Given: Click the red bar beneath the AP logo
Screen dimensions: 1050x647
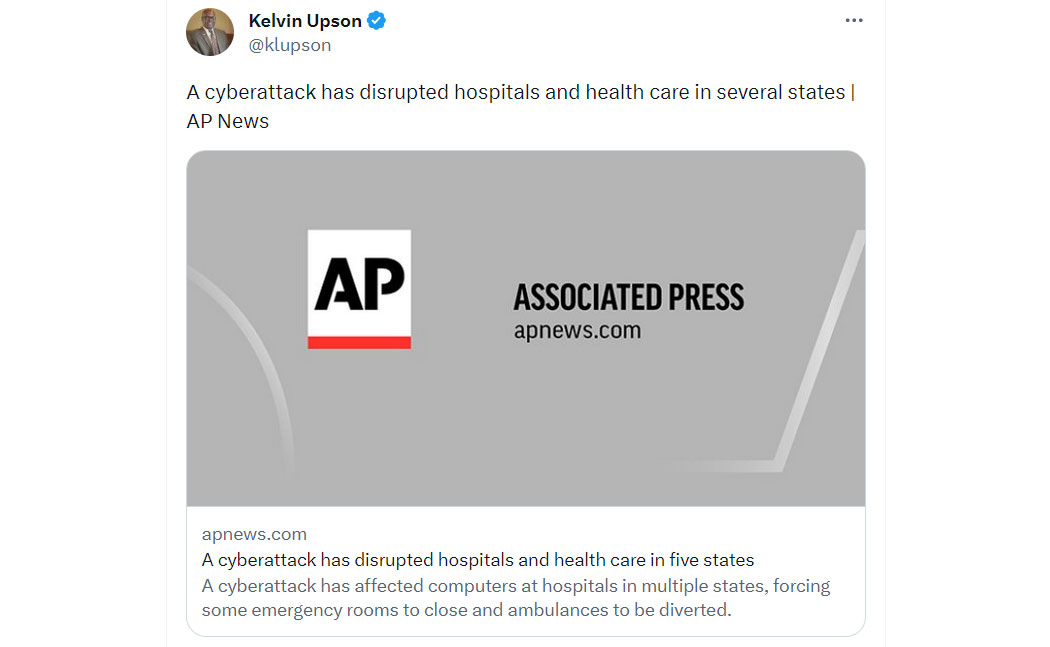Looking at the screenshot, I should (x=359, y=342).
